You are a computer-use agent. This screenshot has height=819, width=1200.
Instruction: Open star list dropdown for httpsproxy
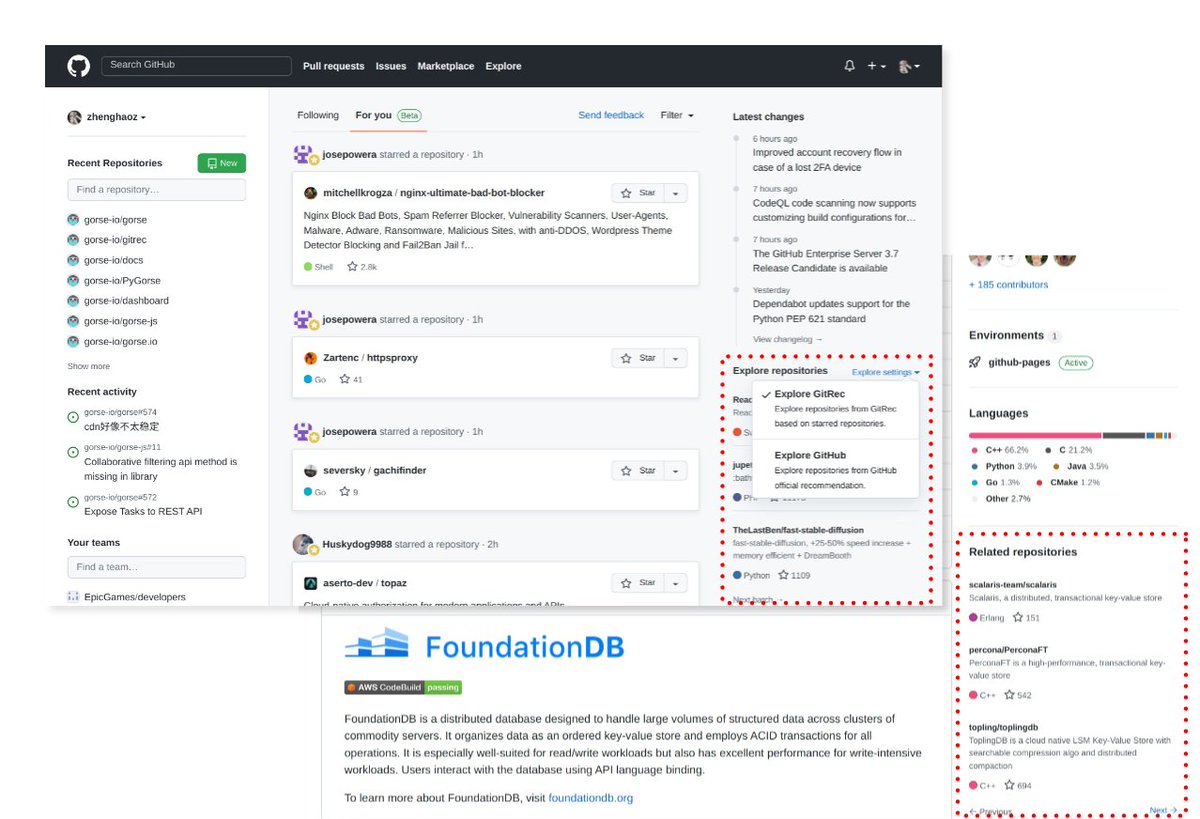pyautogui.click(x=675, y=358)
